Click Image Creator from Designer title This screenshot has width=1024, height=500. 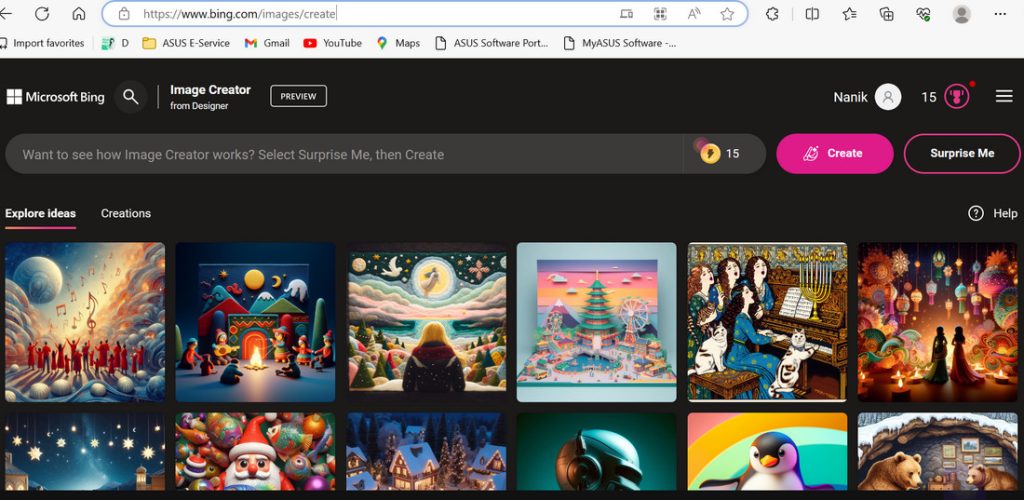(x=210, y=97)
